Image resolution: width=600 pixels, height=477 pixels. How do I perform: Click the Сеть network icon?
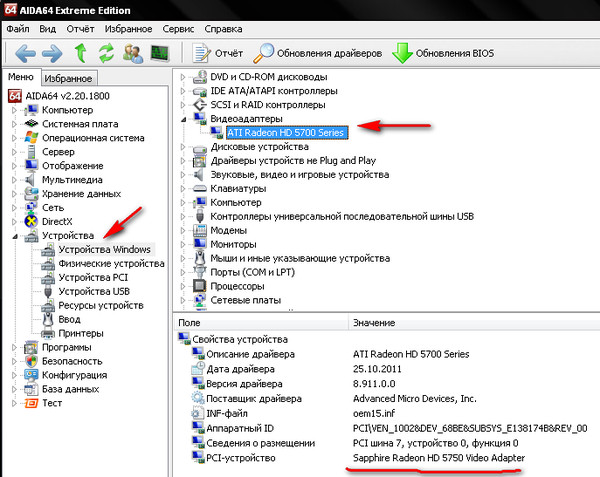click(x=31, y=208)
